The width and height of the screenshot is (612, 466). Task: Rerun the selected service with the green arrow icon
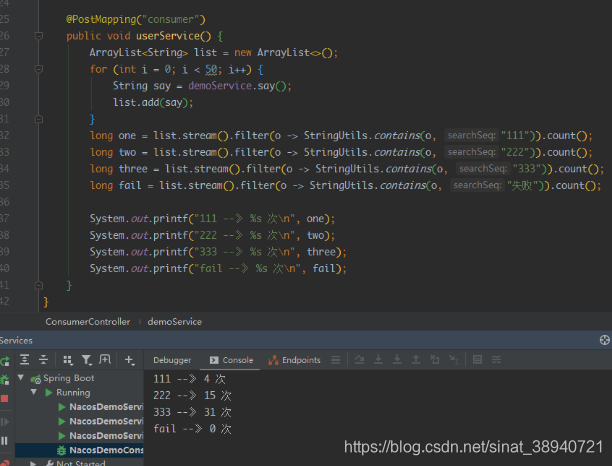click(4, 361)
